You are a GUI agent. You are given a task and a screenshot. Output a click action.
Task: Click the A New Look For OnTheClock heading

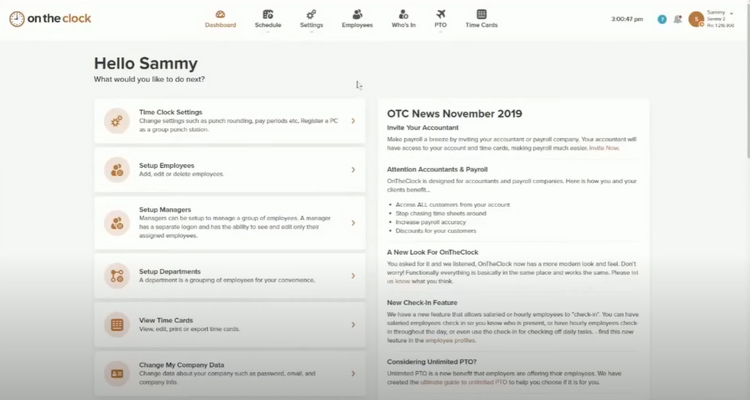(x=432, y=252)
